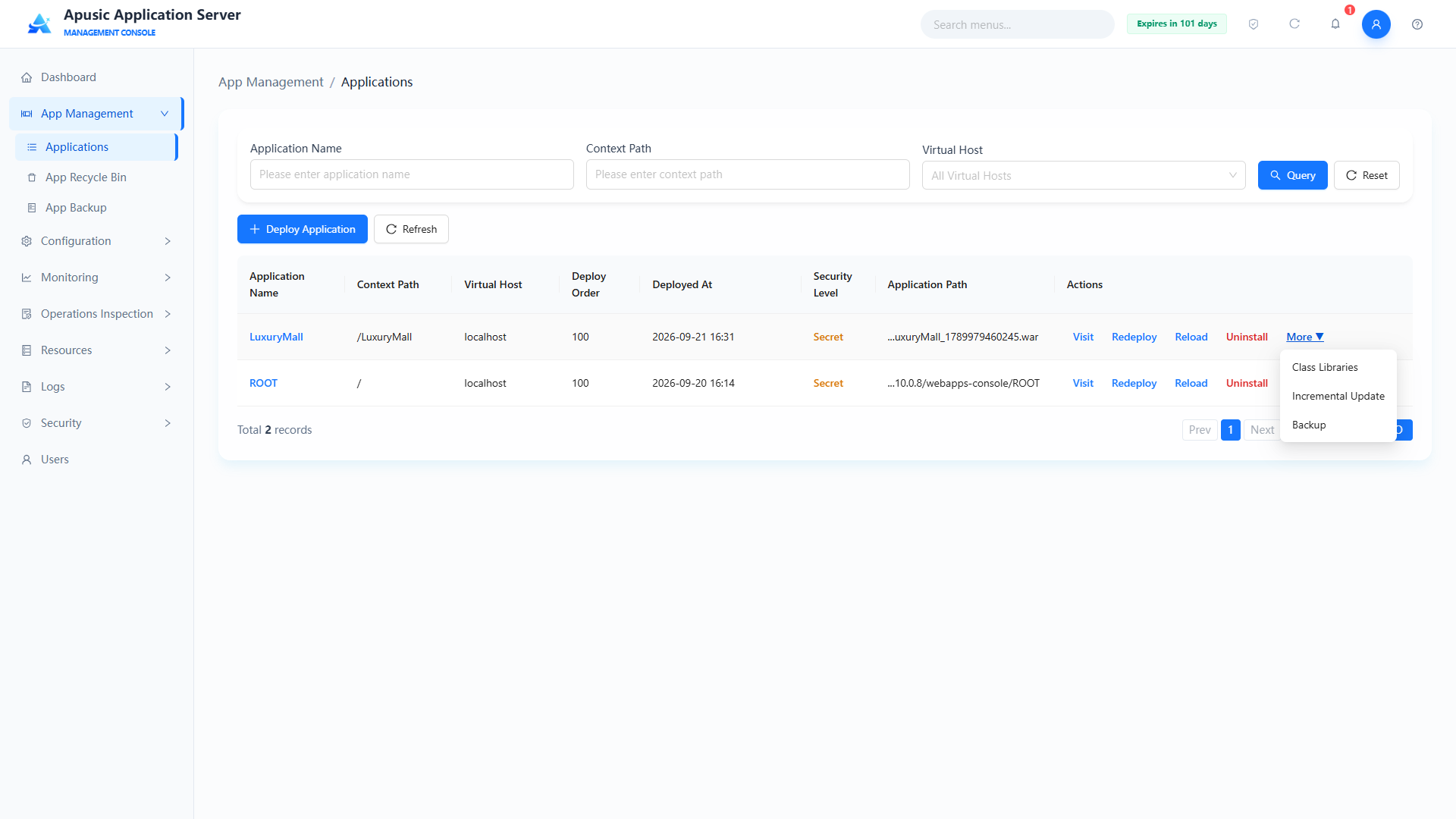Open the security shield icon in header
This screenshot has height=819, width=1456.
1254,24
